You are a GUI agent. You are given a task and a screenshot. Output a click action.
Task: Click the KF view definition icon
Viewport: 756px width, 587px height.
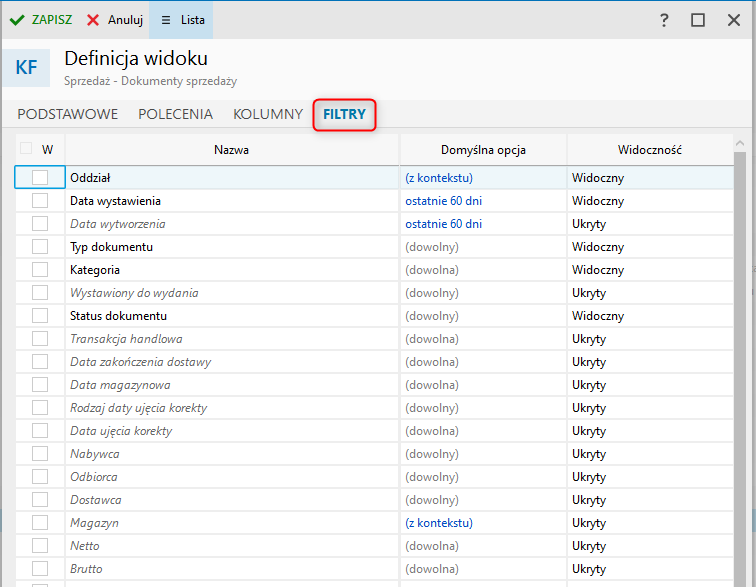tap(26, 68)
